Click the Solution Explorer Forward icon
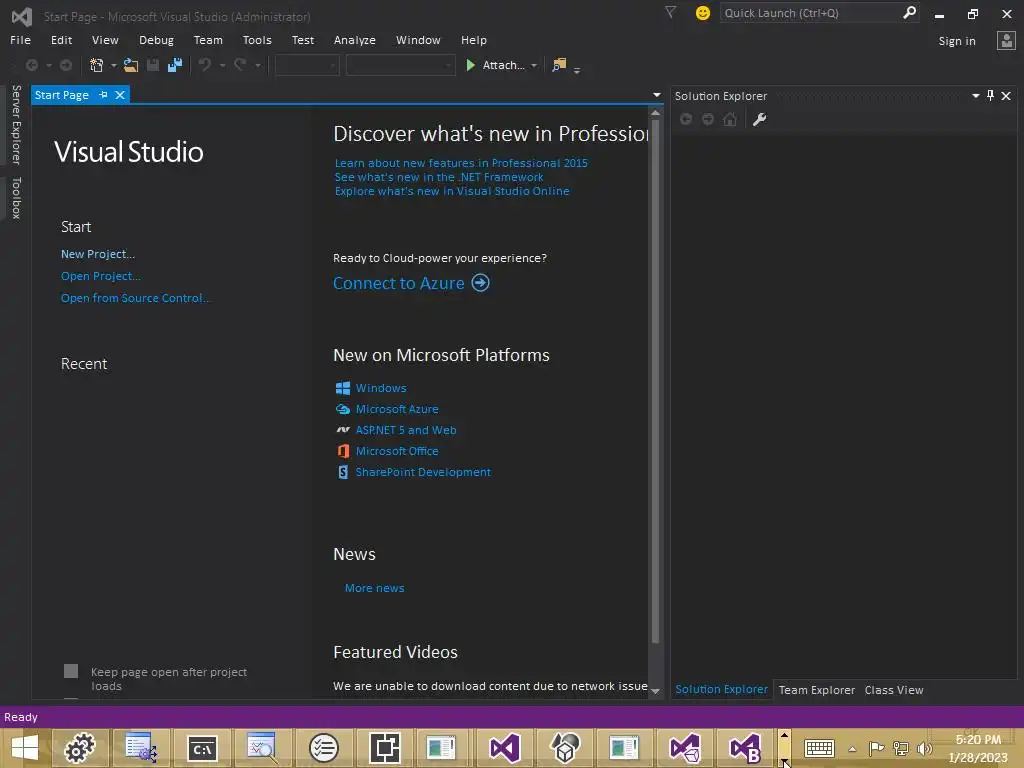Screen dimensions: 1024x768 pyautogui.click(x=708, y=119)
